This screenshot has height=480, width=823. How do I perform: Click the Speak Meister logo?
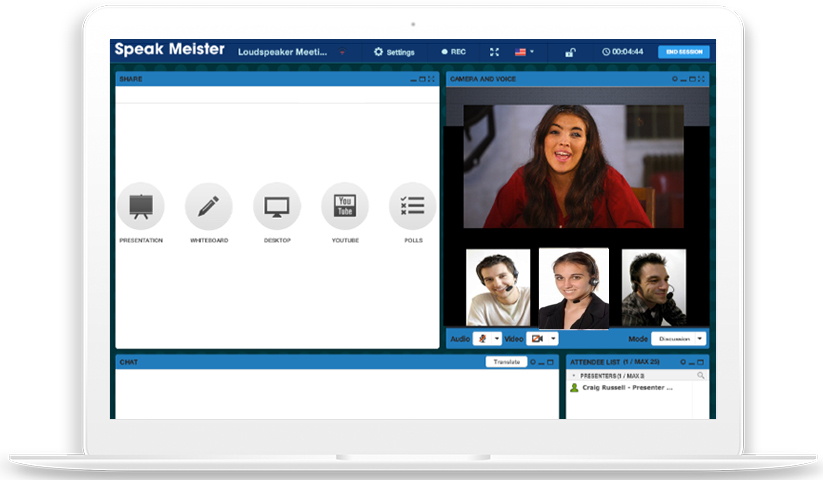(x=170, y=49)
